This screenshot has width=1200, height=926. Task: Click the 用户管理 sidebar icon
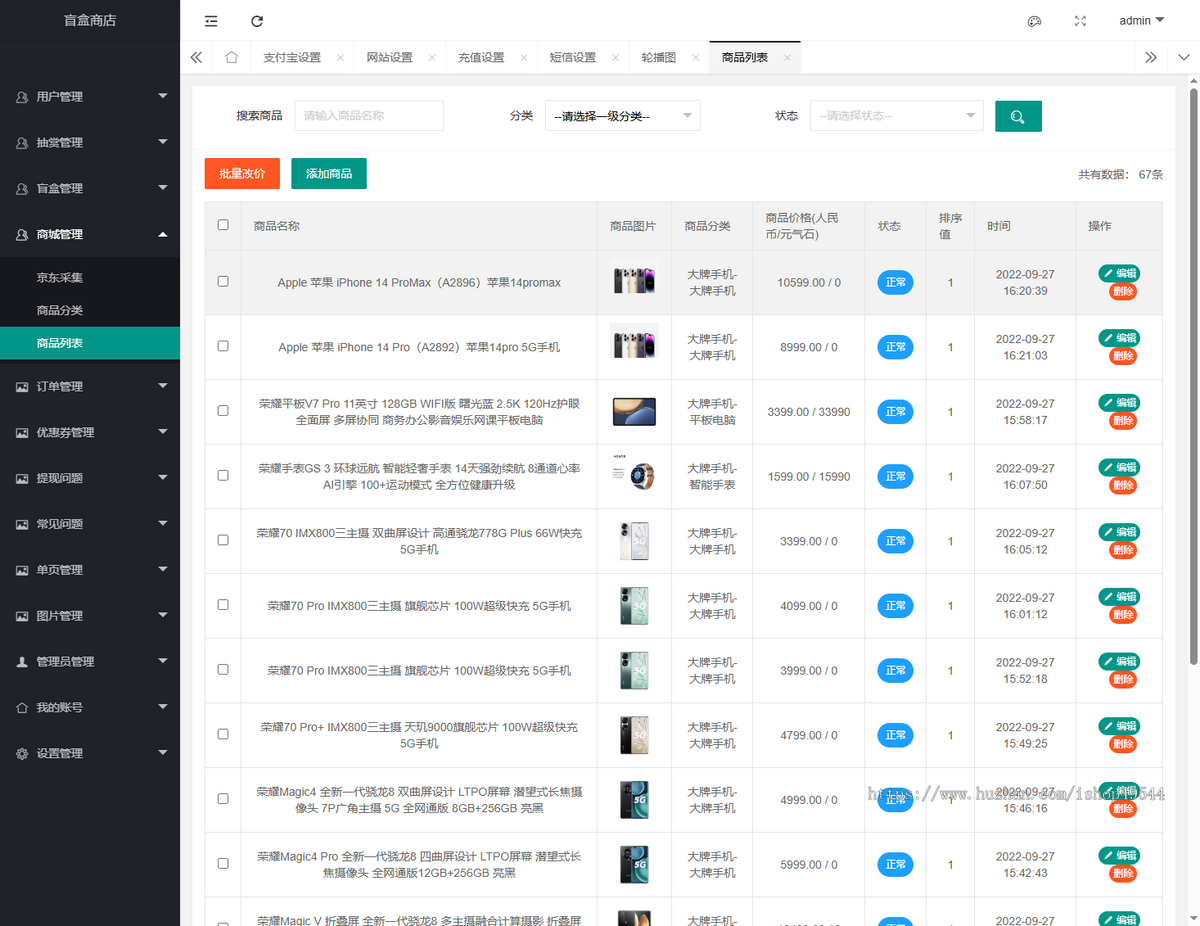pos(22,97)
